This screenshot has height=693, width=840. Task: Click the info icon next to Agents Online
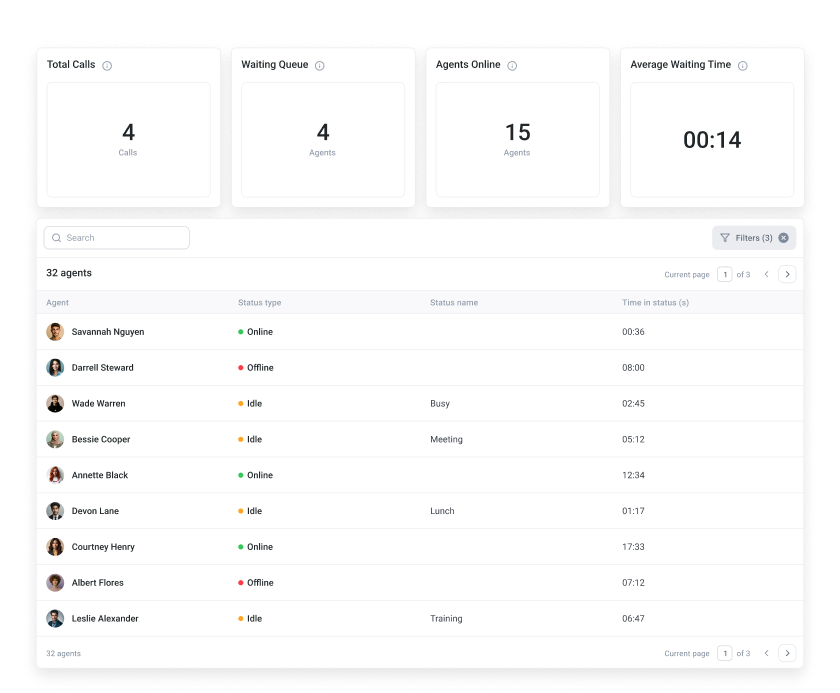click(512, 65)
